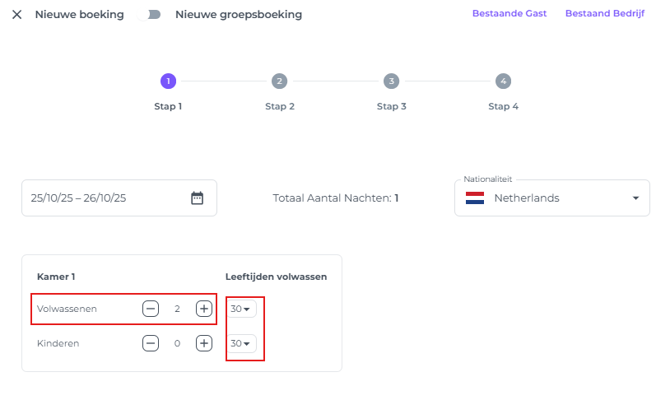Image resolution: width=670 pixels, height=414 pixels.
Task: Jump to step 3 circle
Action: click(x=391, y=81)
